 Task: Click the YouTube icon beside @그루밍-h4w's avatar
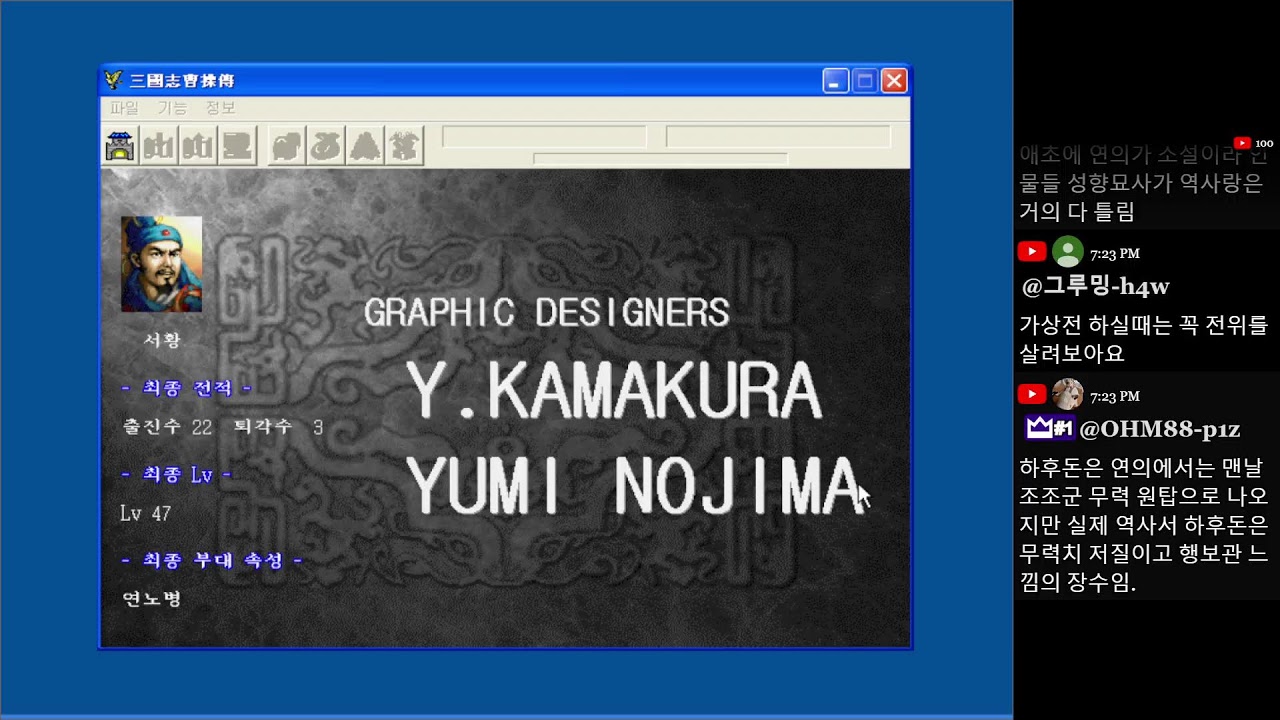tap(1031, 253)
